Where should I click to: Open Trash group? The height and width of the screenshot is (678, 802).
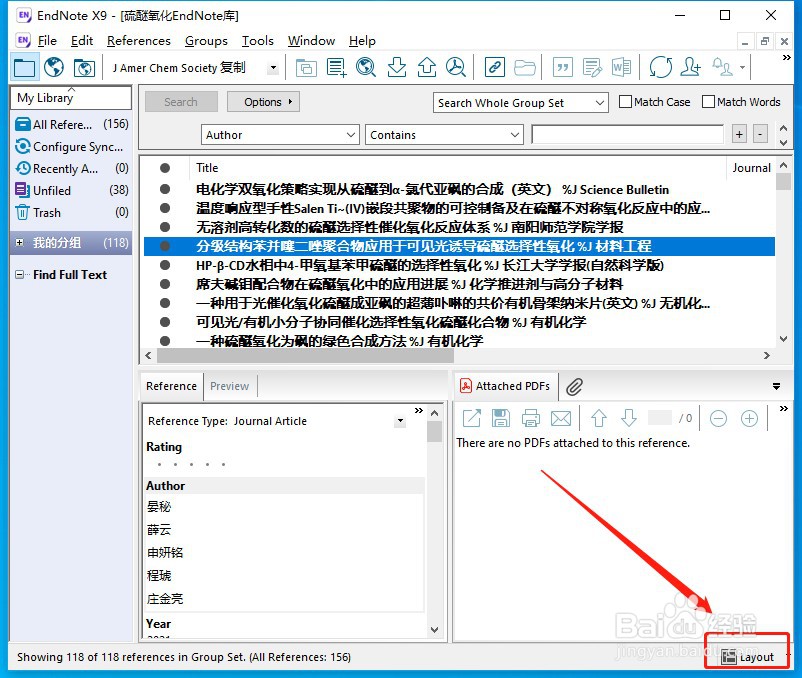72,212
